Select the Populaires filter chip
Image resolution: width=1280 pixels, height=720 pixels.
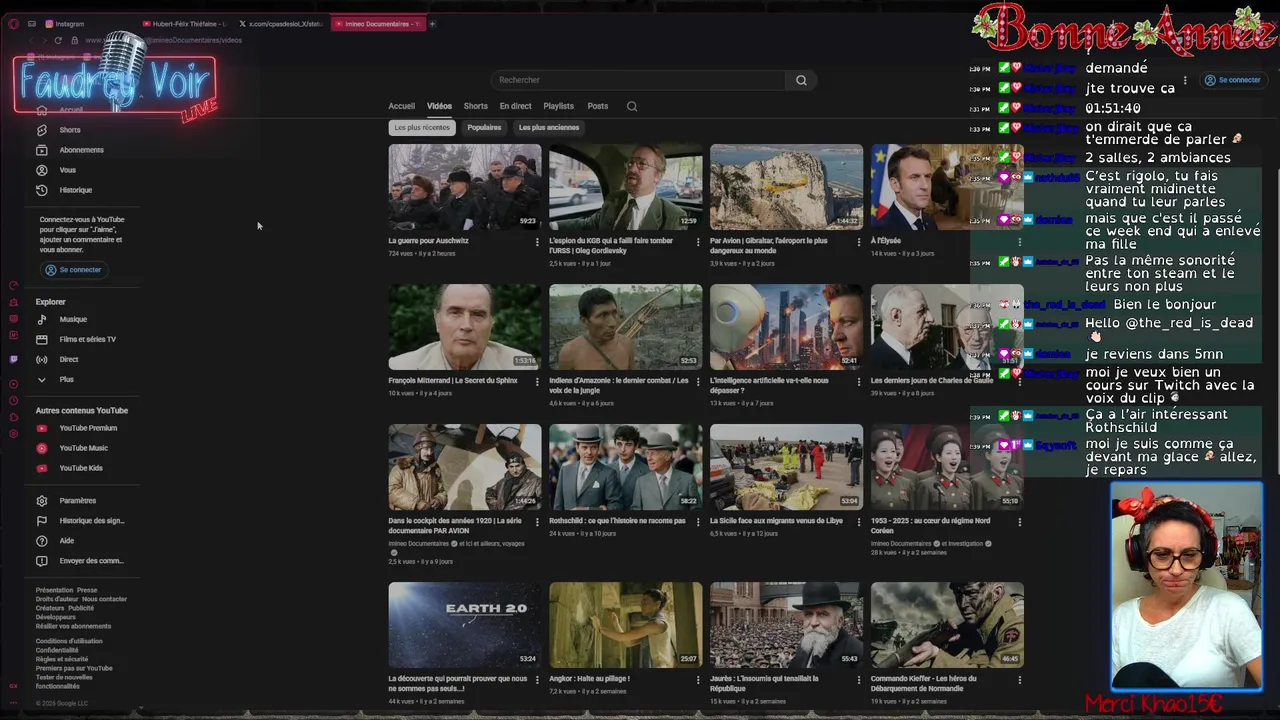click(484, 128)
